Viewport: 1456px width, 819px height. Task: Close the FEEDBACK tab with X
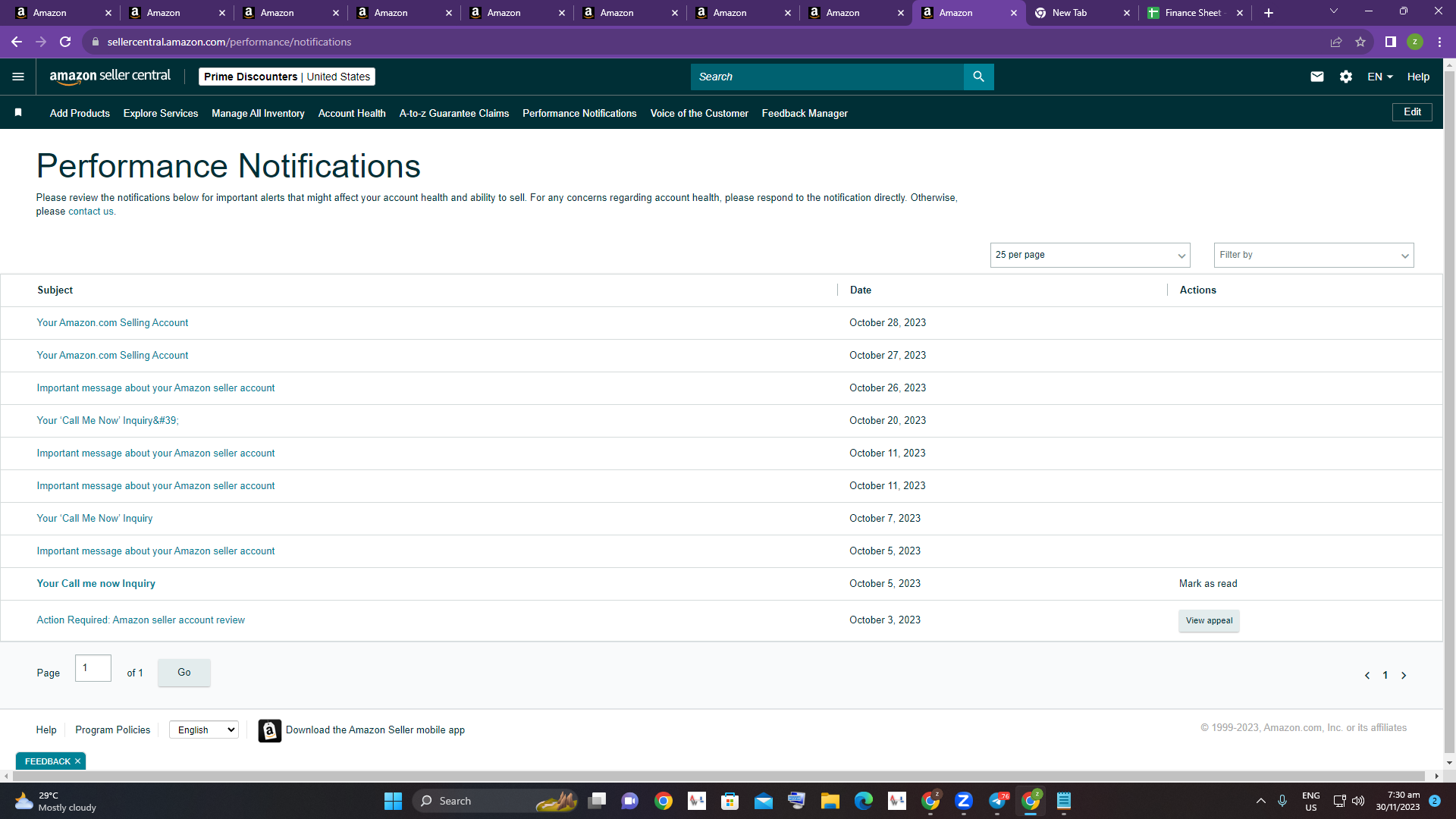click(77, 761)
